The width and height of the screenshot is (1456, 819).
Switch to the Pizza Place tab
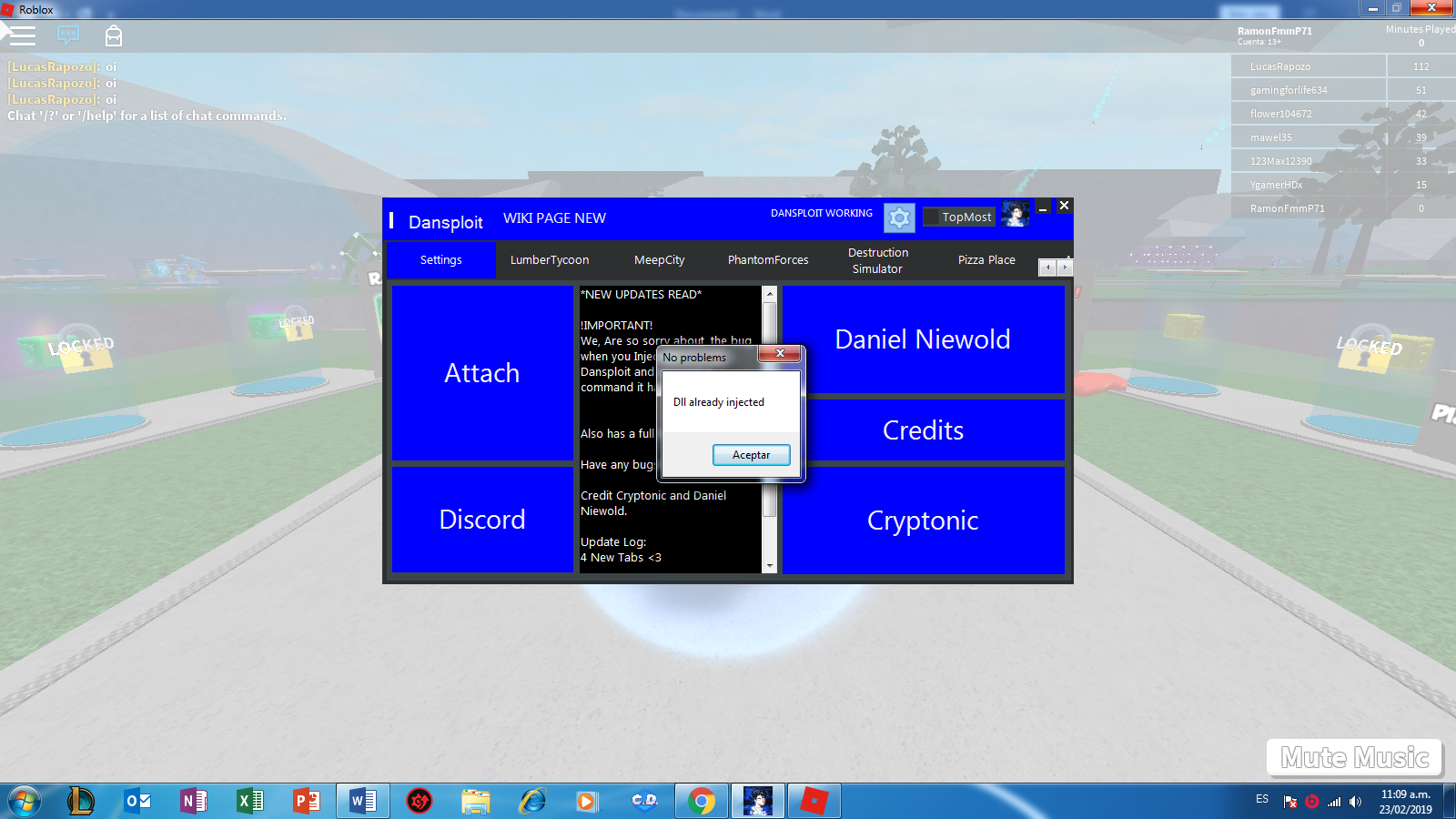(x=986, y=260)
